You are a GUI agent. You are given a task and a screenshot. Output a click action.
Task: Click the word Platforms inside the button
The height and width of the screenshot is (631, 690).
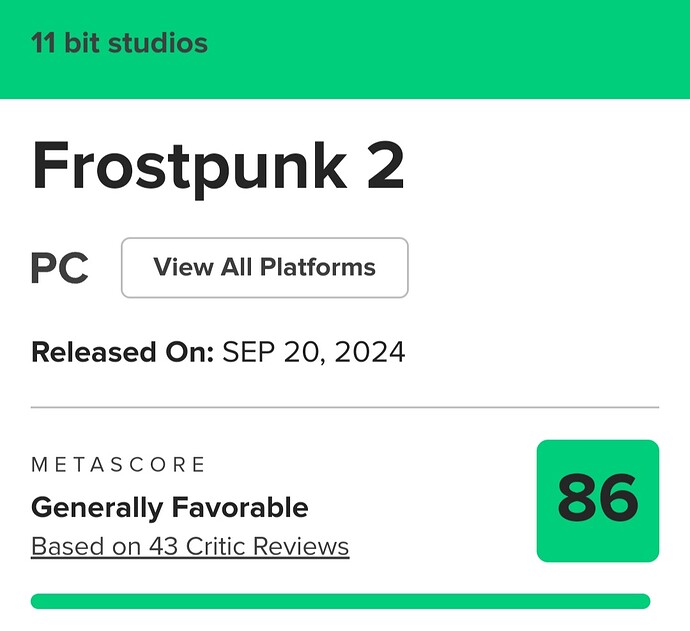point(317,267)
